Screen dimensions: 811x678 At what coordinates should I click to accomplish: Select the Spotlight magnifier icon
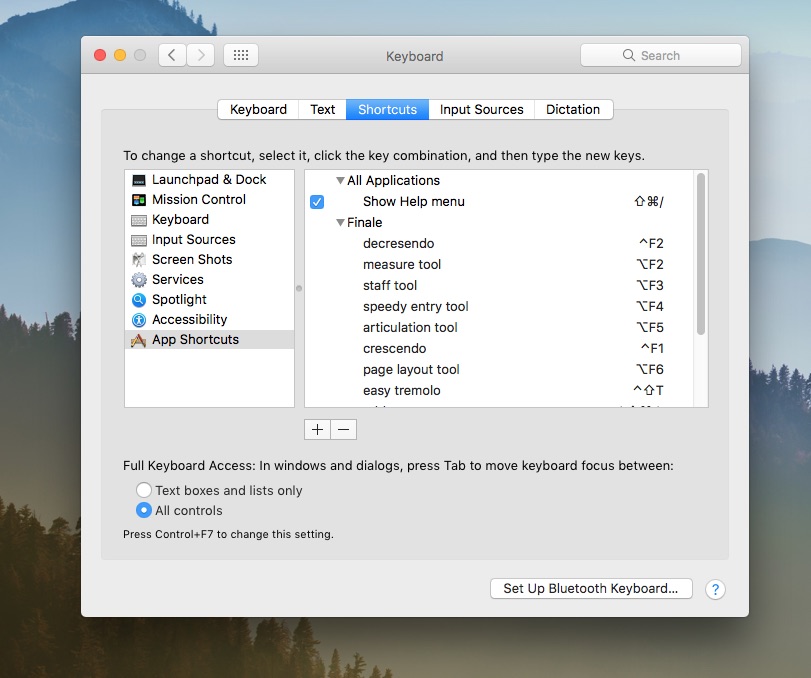pos(139,300)
